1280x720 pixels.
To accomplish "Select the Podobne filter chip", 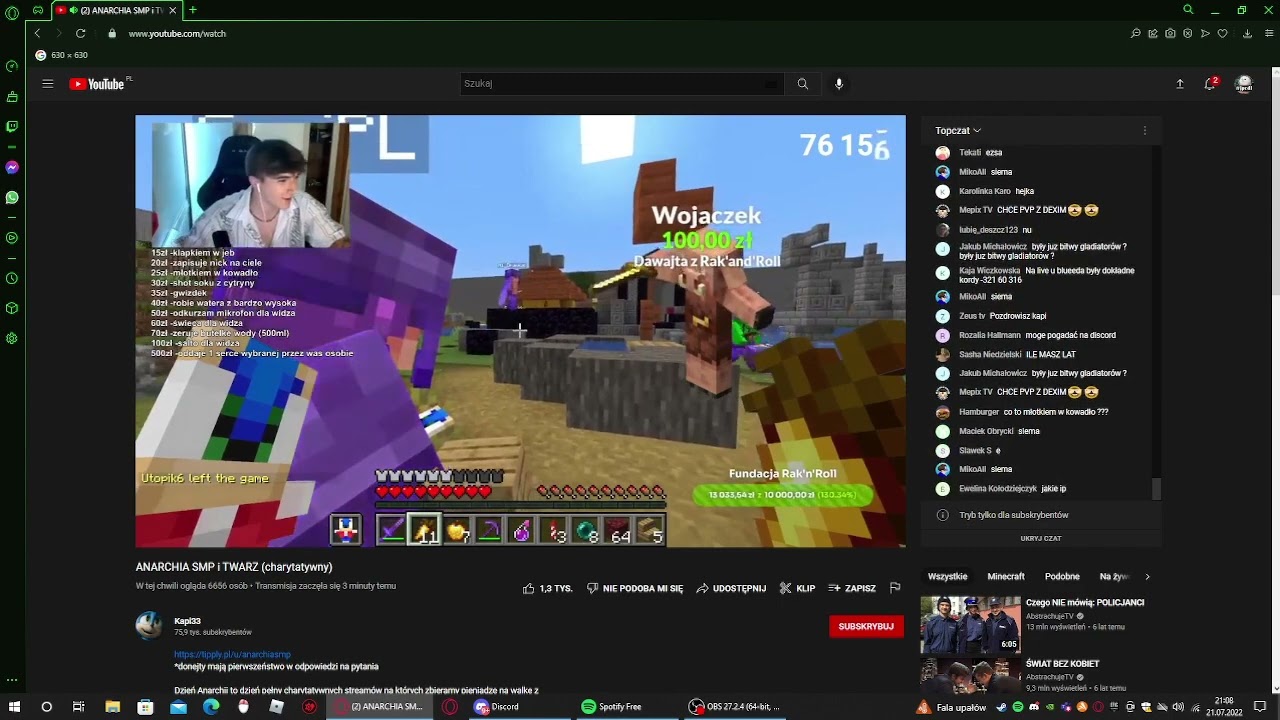I will 1062,576.
